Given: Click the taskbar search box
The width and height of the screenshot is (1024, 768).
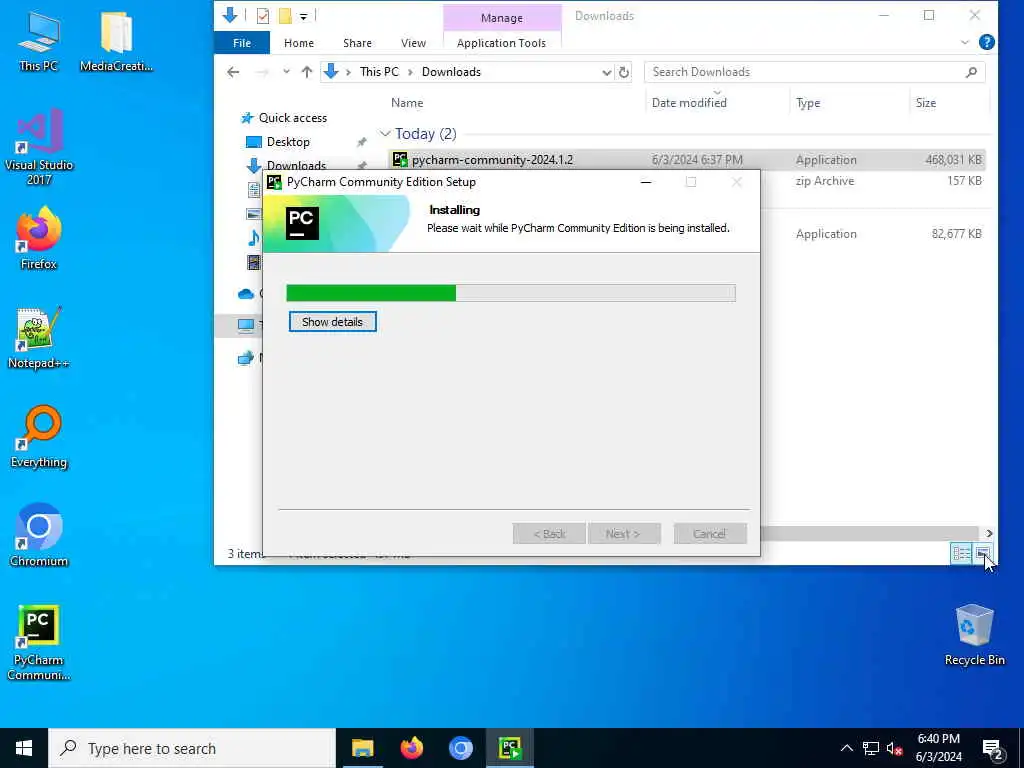Looking at the screenshot, I should pyautogui.click(x=192, y=748).
